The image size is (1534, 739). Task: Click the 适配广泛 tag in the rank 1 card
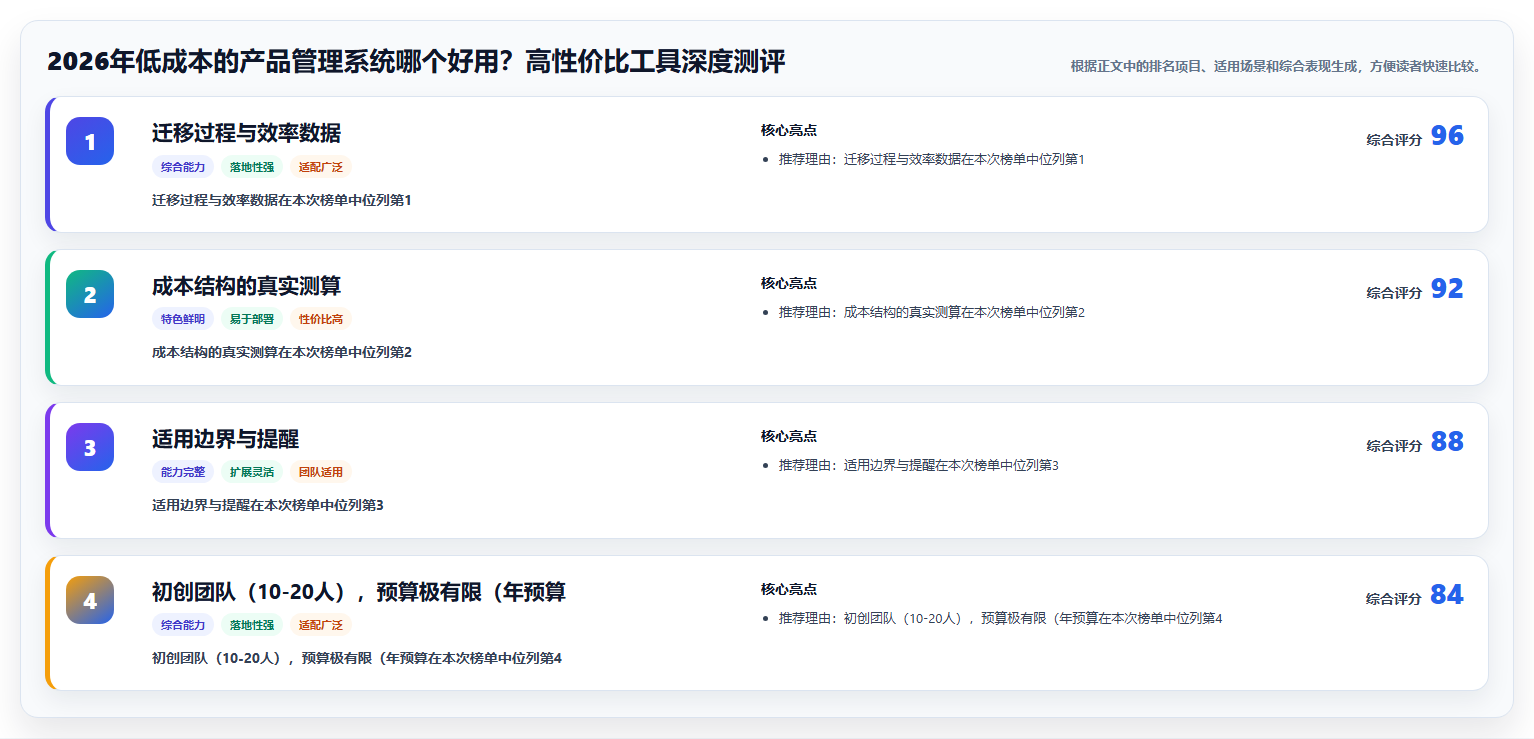321,167
